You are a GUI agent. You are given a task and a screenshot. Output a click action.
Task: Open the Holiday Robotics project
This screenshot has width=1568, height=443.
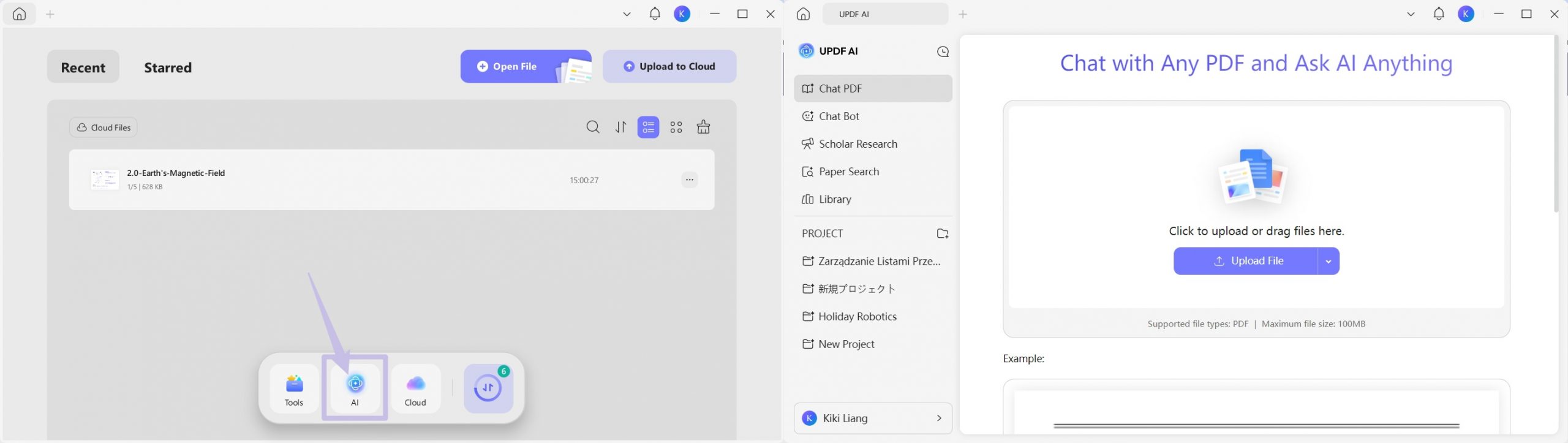click(x=873, y=316)
